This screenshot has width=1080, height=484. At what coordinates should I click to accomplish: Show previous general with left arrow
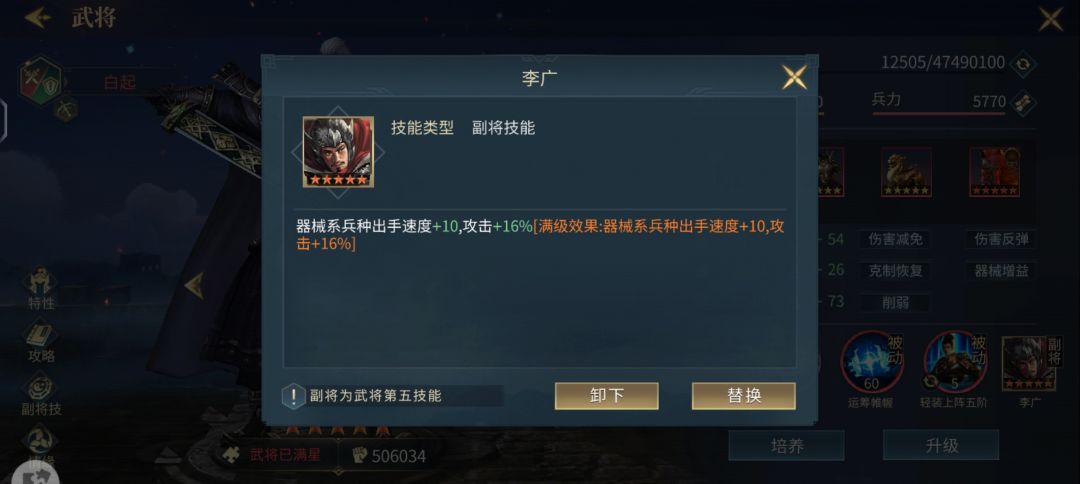[194, 285]
